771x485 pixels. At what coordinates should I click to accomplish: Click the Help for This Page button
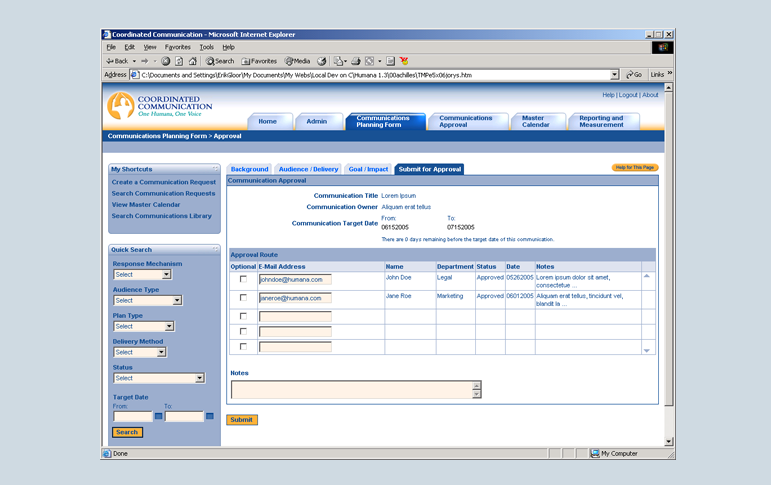tap(635, 167)
